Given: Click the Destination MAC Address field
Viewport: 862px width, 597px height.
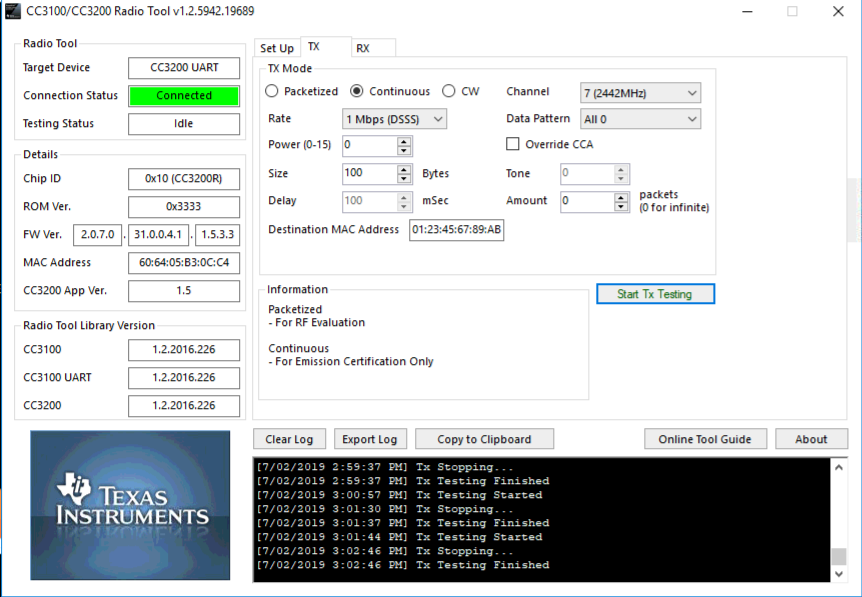Looking at the screenshot, I should click(x=456, y=230).
